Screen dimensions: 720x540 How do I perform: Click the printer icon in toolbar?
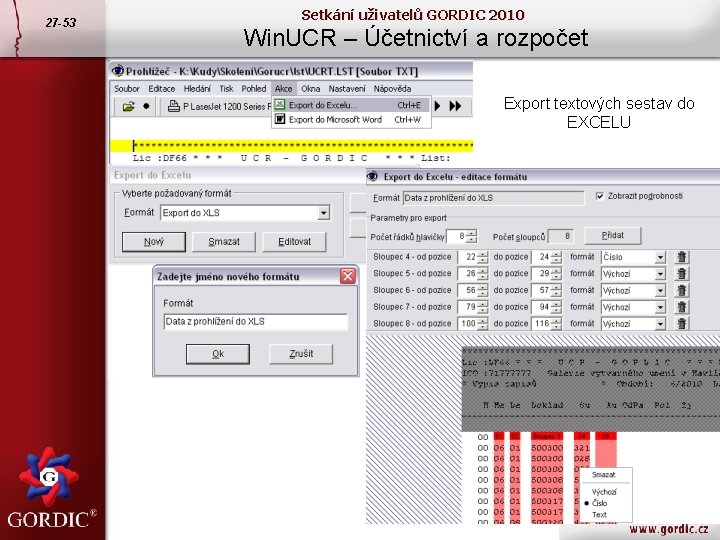pos(174,107)
